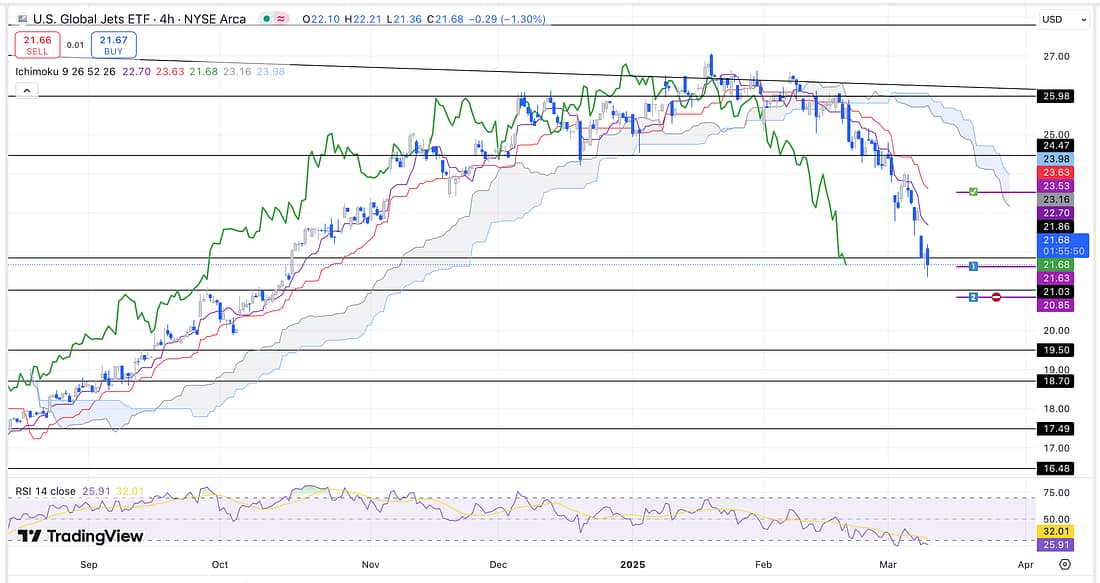Click the red stop marker on 20.85 line
Viewport: 1100px width, 583px height.
pyautogui.click(x=996, y=297)
